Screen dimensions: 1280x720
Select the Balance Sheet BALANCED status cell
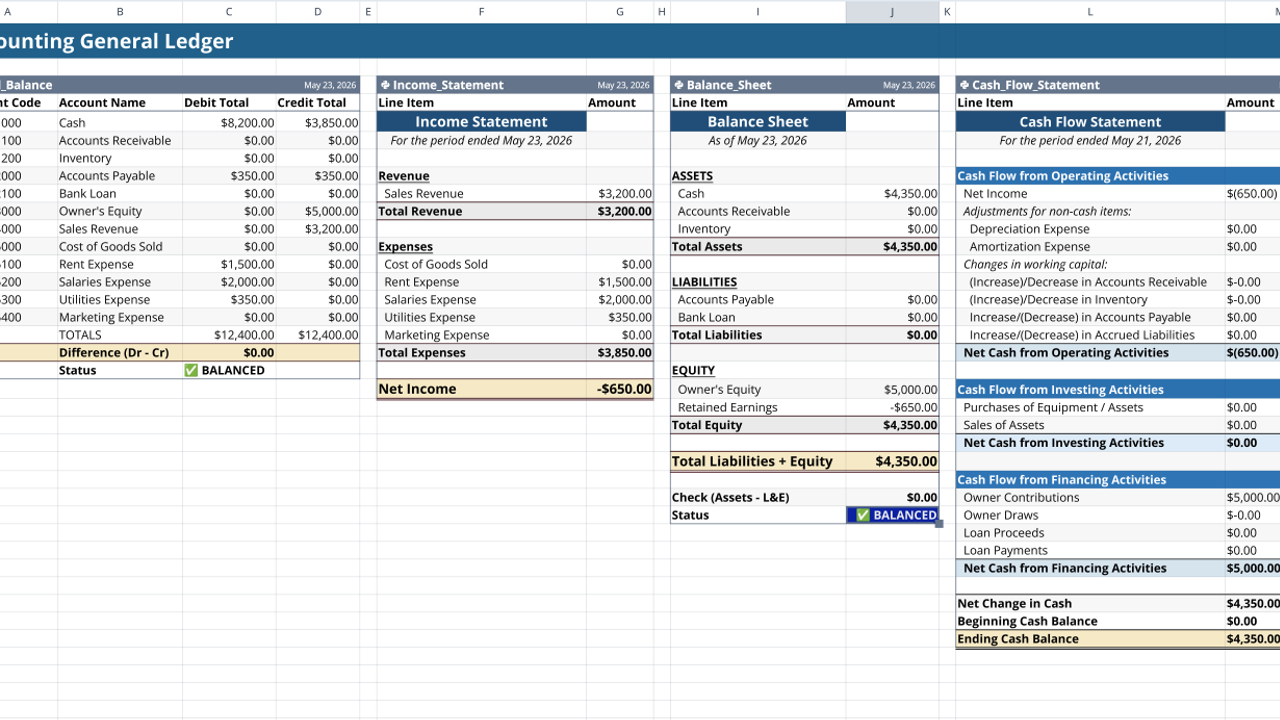point(892,515)
